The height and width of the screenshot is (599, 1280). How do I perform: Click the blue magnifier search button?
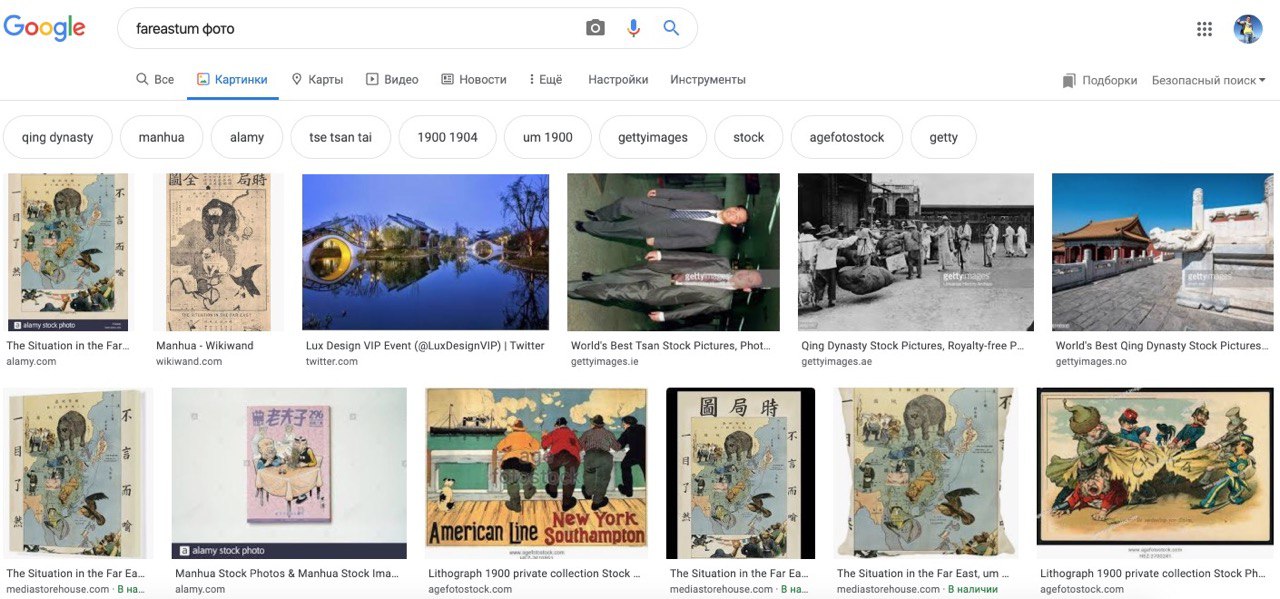[671, 28]
